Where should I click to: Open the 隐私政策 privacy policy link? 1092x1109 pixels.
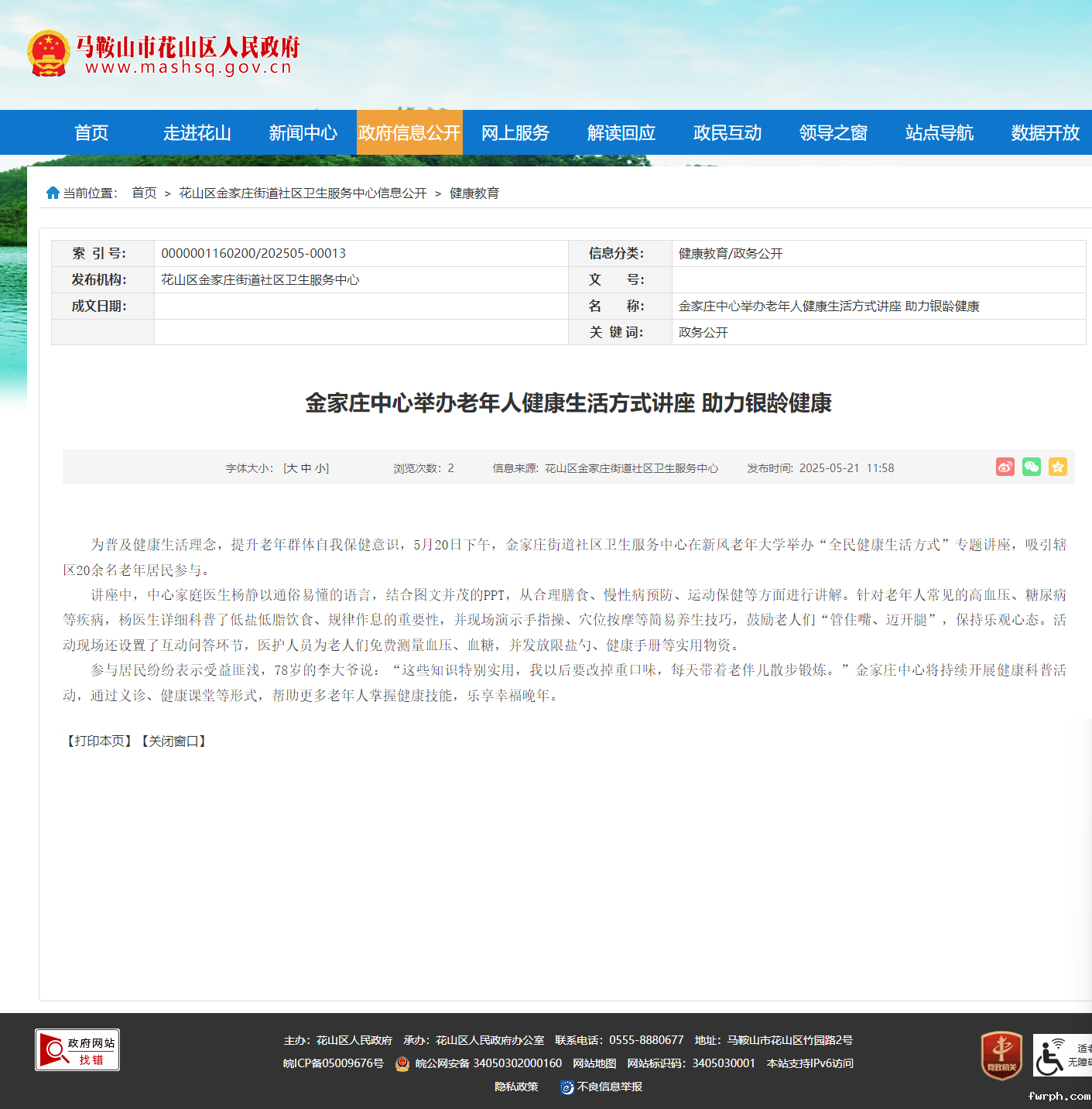click(x=516, y=1087)
